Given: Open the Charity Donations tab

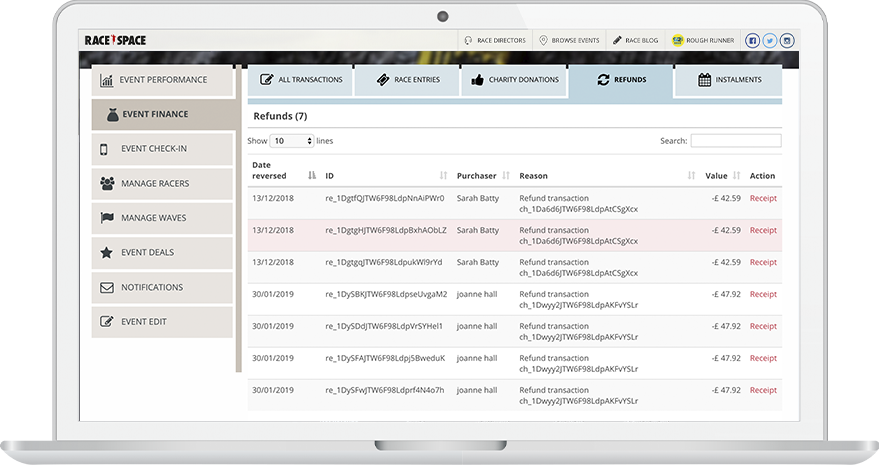Looking at the screenshot, I should (514, 80).
